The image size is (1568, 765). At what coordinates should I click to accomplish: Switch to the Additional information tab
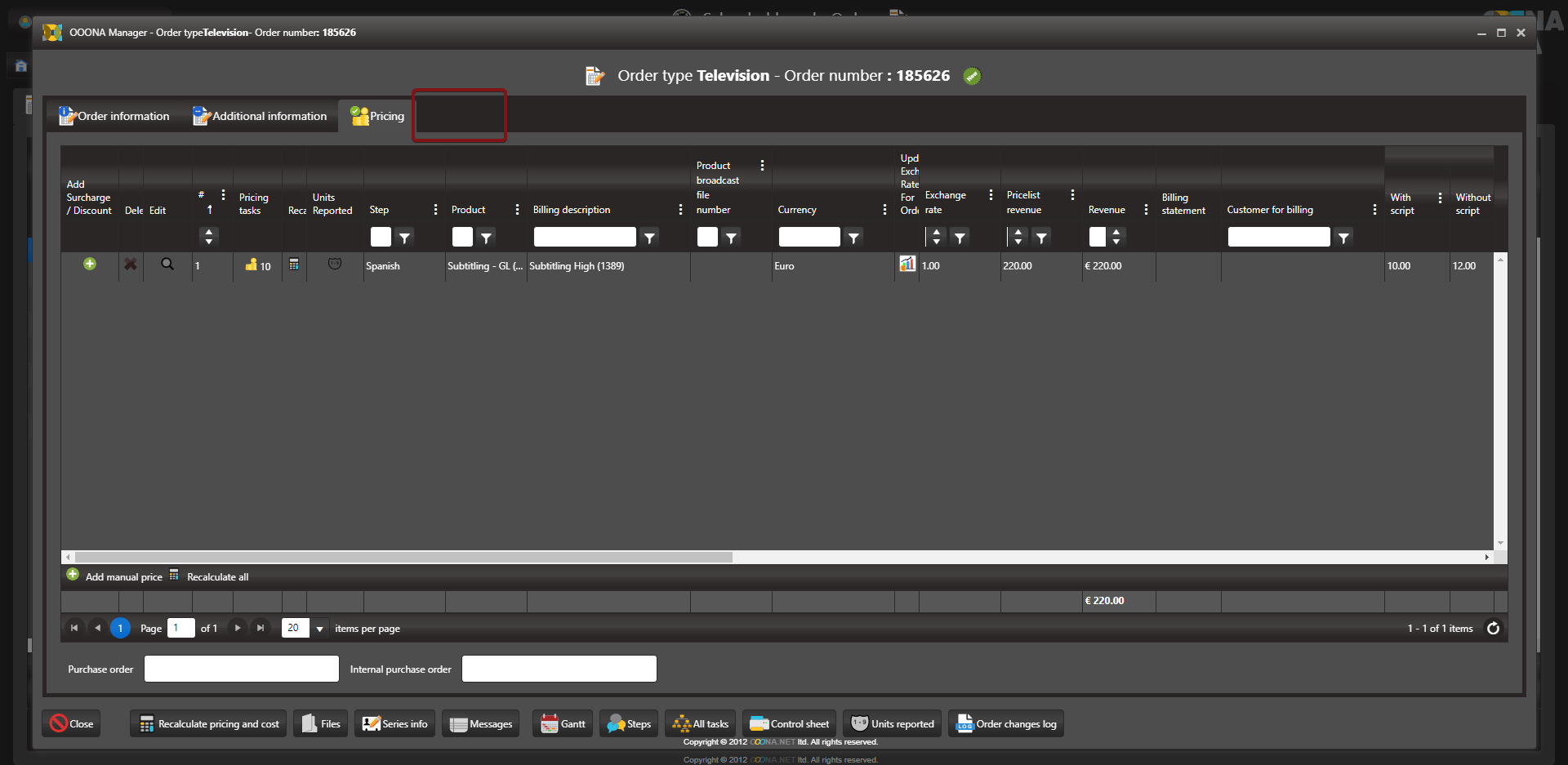pyautogui.click(x=260, y=116)
